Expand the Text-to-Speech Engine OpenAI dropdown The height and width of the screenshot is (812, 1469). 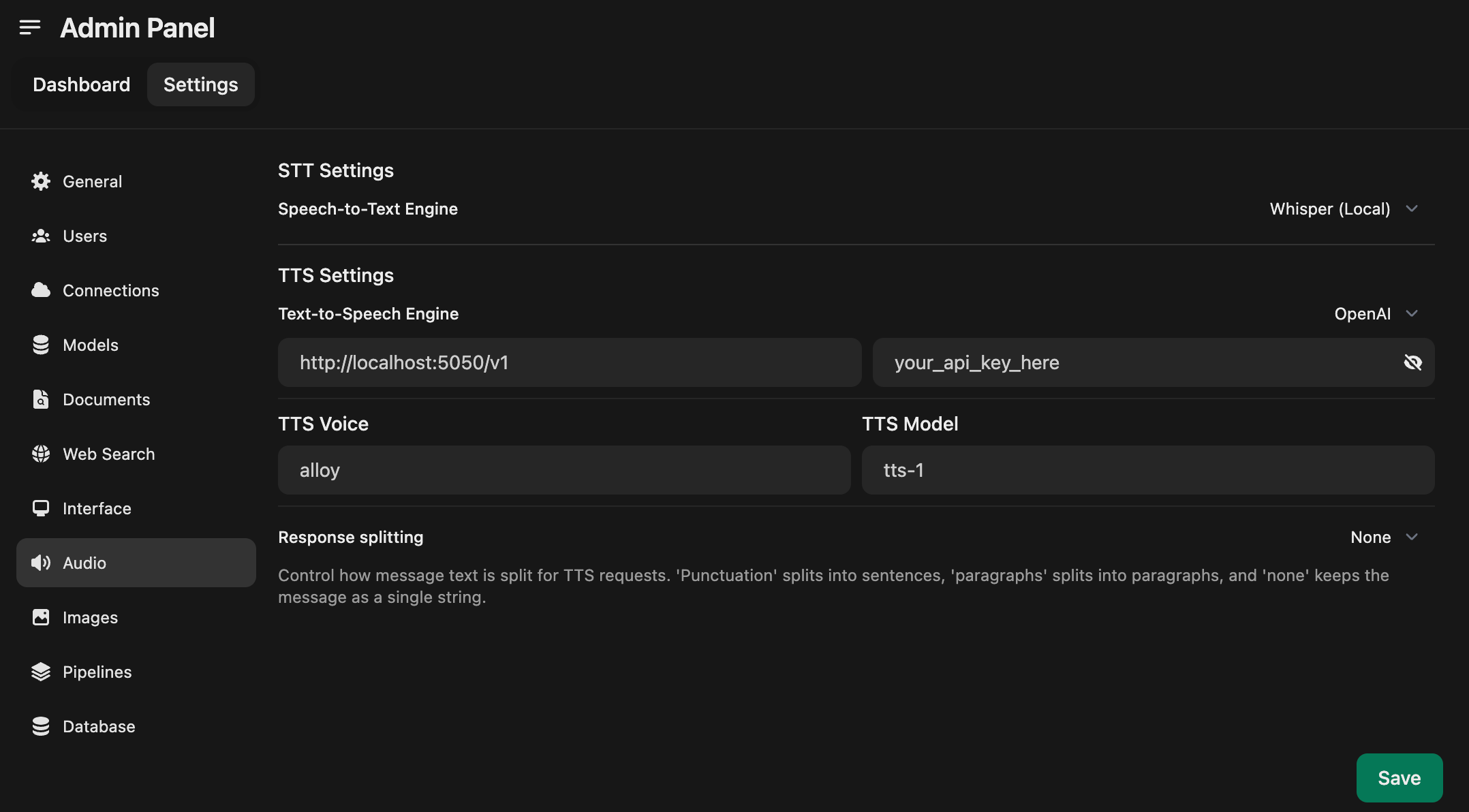point(1375,313)
